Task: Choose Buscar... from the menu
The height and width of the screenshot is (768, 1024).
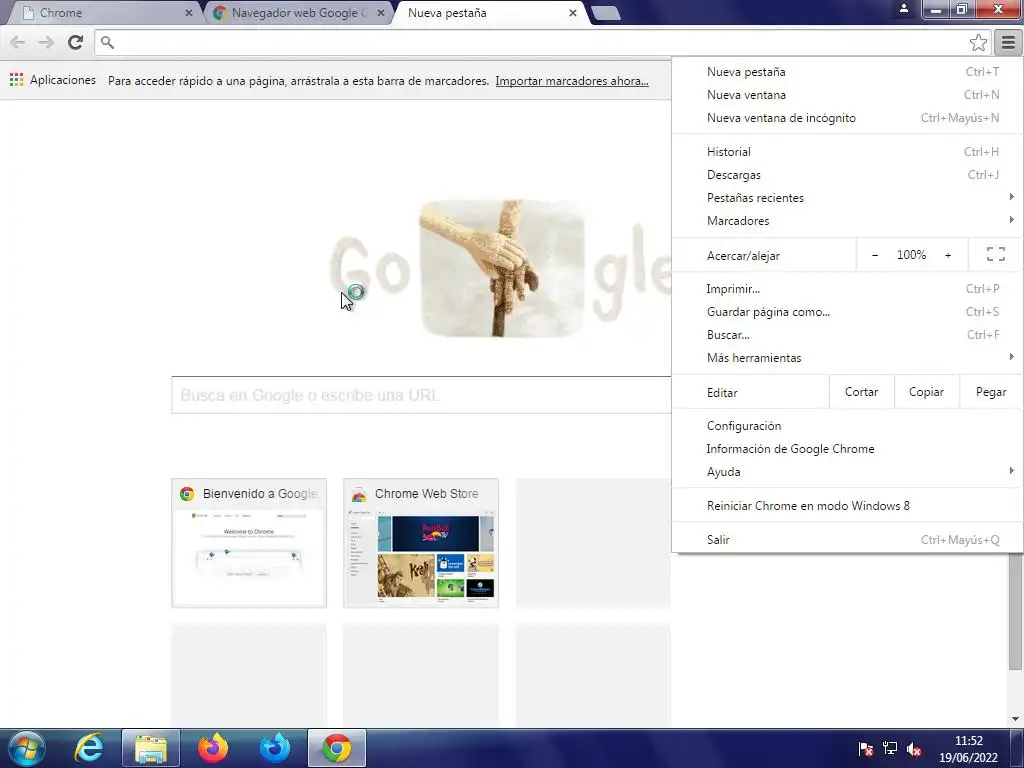Action: 847,334
